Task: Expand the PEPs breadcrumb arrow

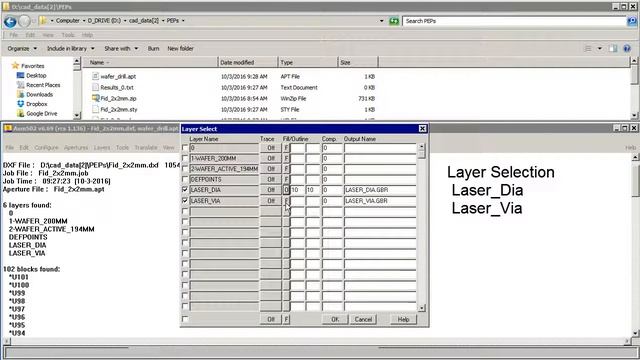Action: pos(183,20)
